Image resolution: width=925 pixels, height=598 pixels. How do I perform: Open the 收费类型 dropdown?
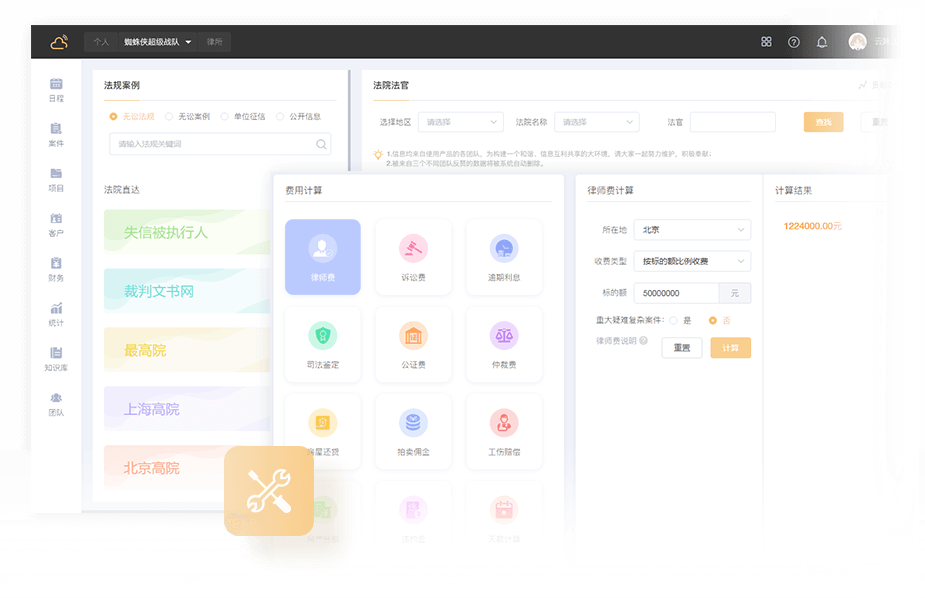(692, 261)
